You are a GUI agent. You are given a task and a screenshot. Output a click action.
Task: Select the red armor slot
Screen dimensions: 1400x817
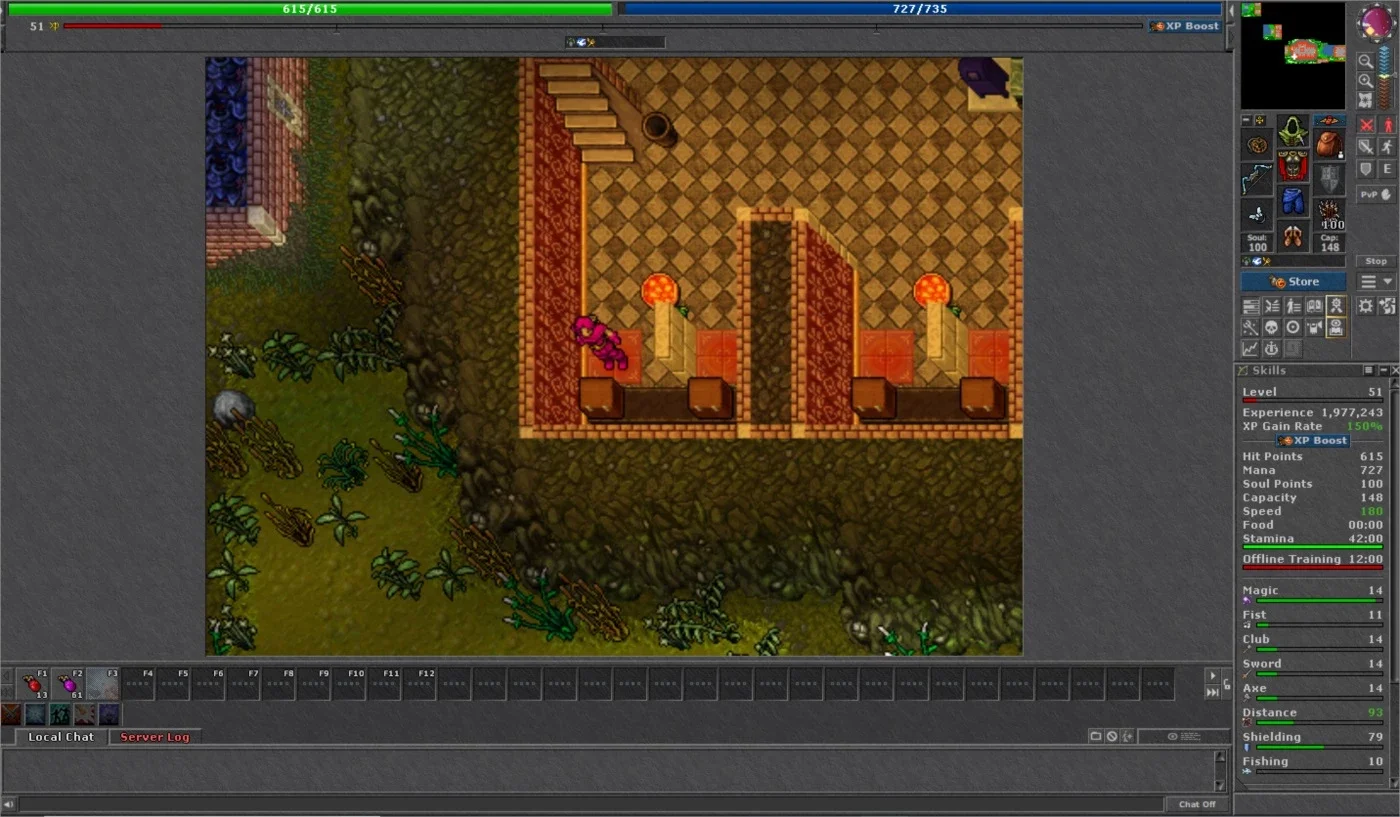(1293, 165)
